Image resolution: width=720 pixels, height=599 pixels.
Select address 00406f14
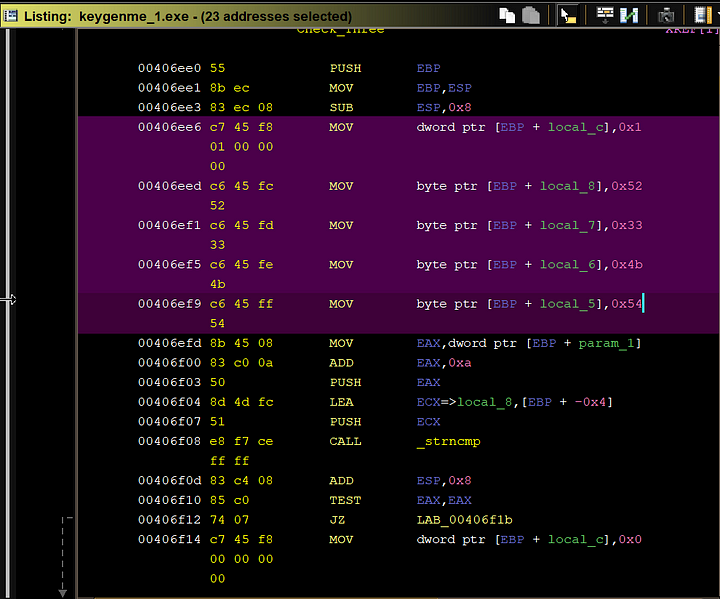[169, 539]
